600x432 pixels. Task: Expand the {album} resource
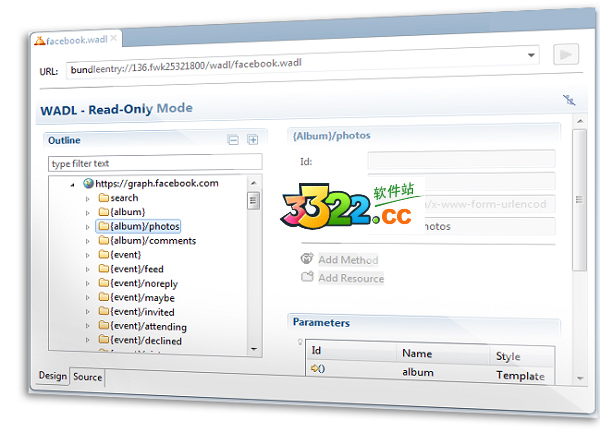(88, 213)
